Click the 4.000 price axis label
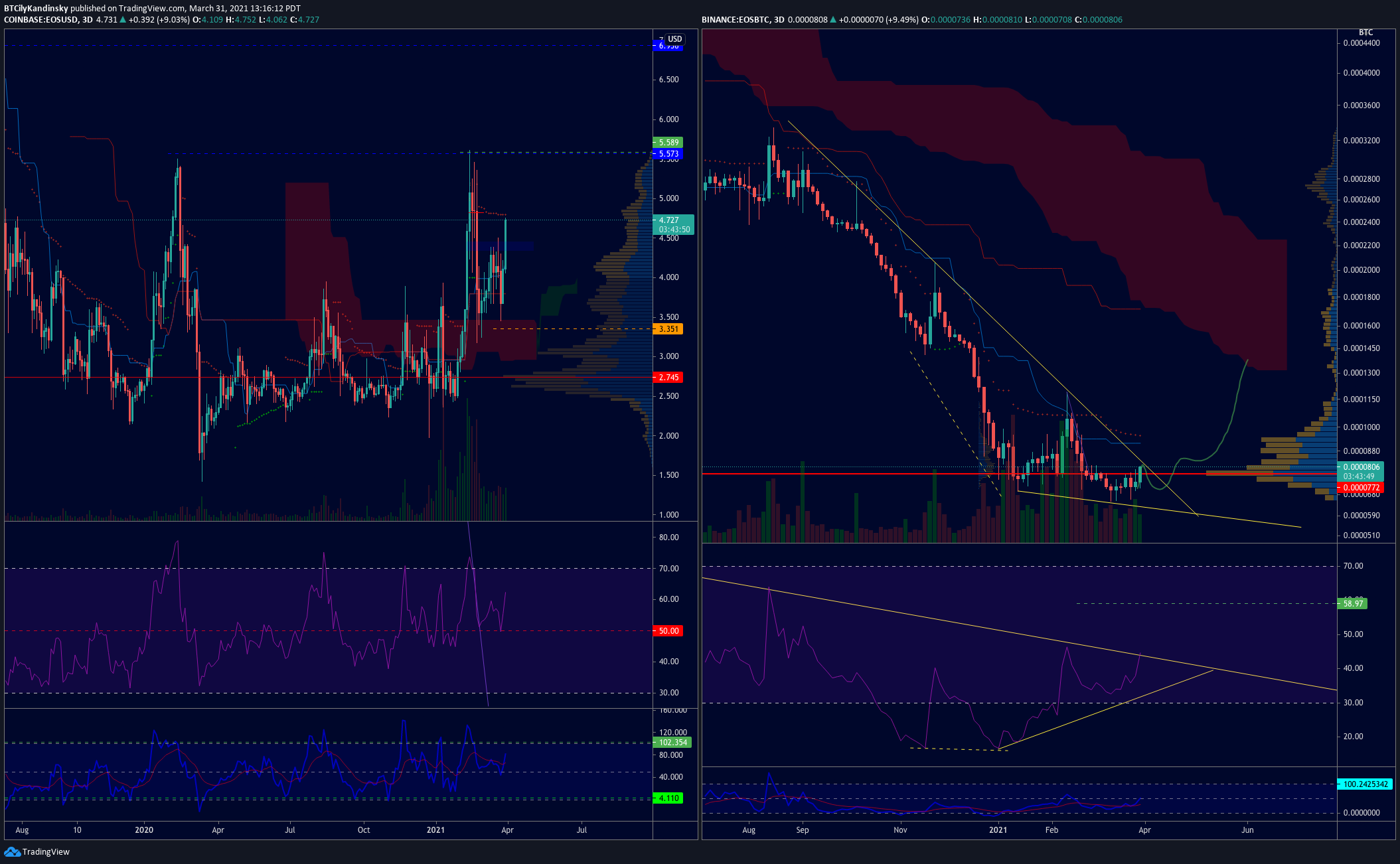Image resolution: width=1400 pixels, height=864 pixels. pyautogui.click(x=668, y=277)
